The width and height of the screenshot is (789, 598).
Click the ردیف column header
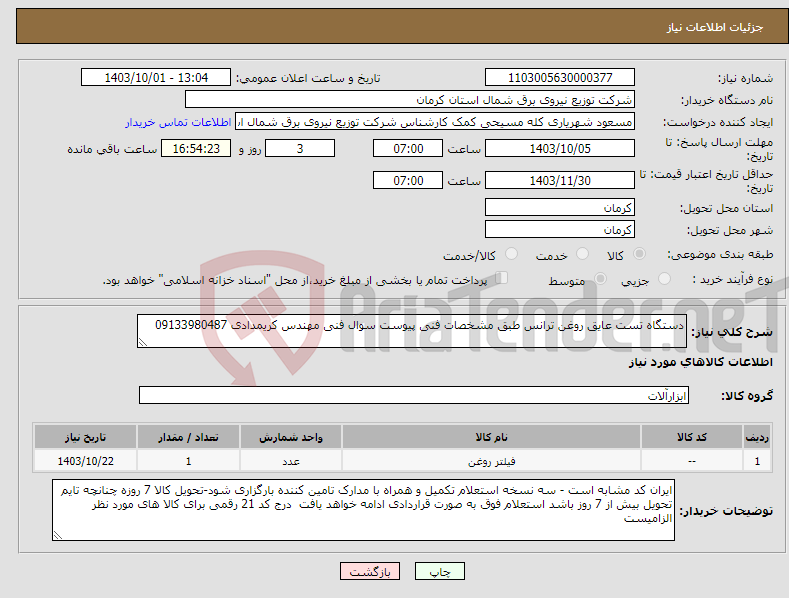pyautogui.click(x=757, y=437)
